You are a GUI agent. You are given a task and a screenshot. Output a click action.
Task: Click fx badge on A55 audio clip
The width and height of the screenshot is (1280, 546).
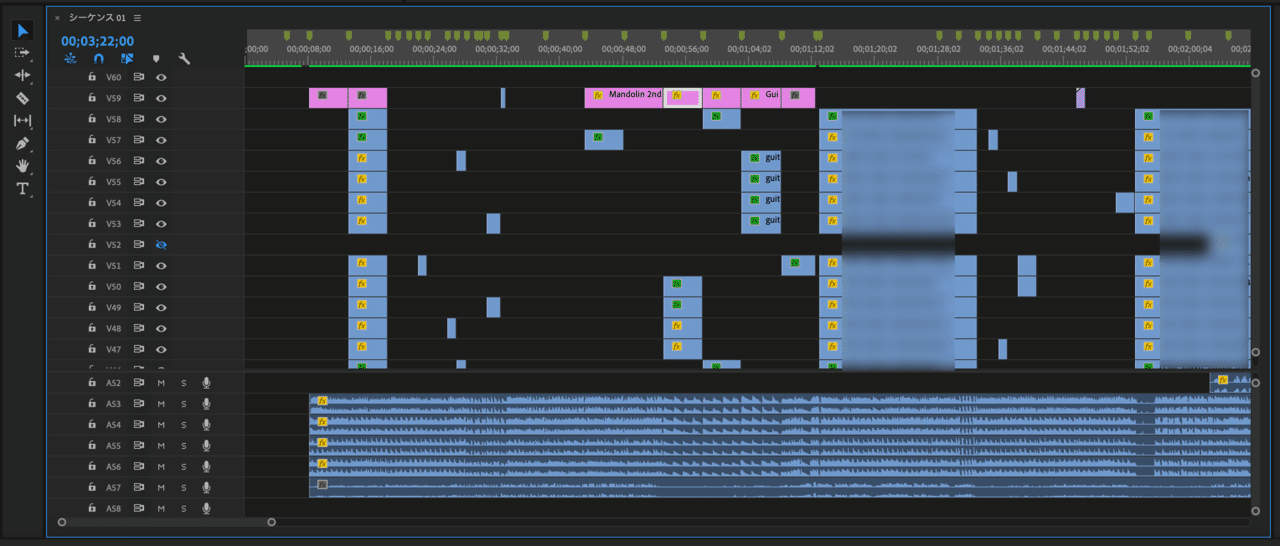(322, 443)
